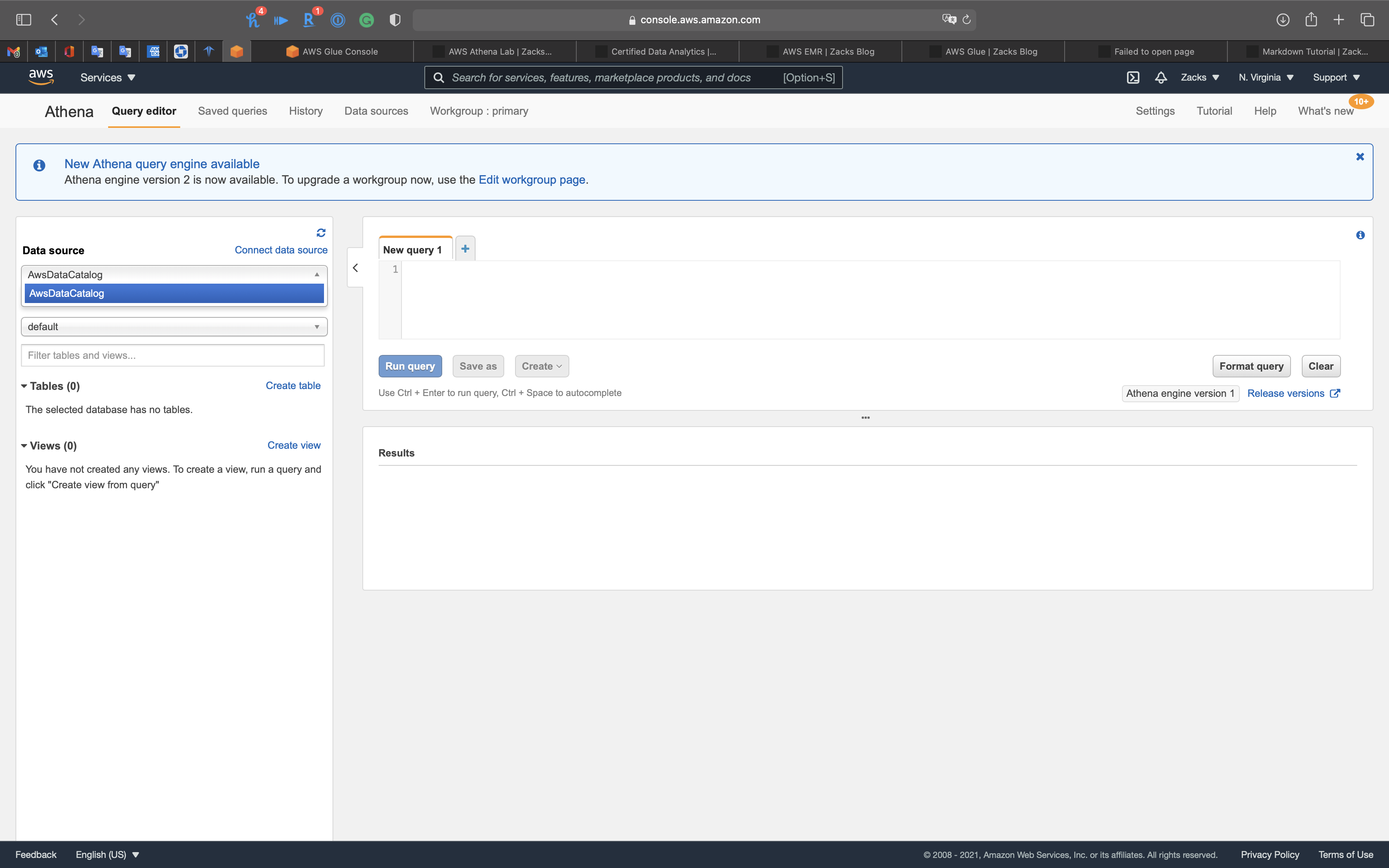Click query editor info icon
This screenshot has height=868, width=1389.
click(1360, 235)
